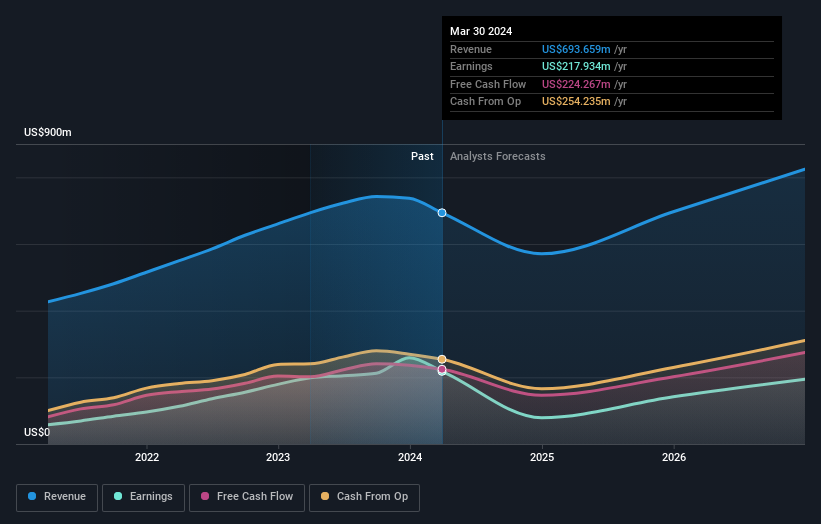Click the US$254.235m cash from op value

tap(576, 102)
